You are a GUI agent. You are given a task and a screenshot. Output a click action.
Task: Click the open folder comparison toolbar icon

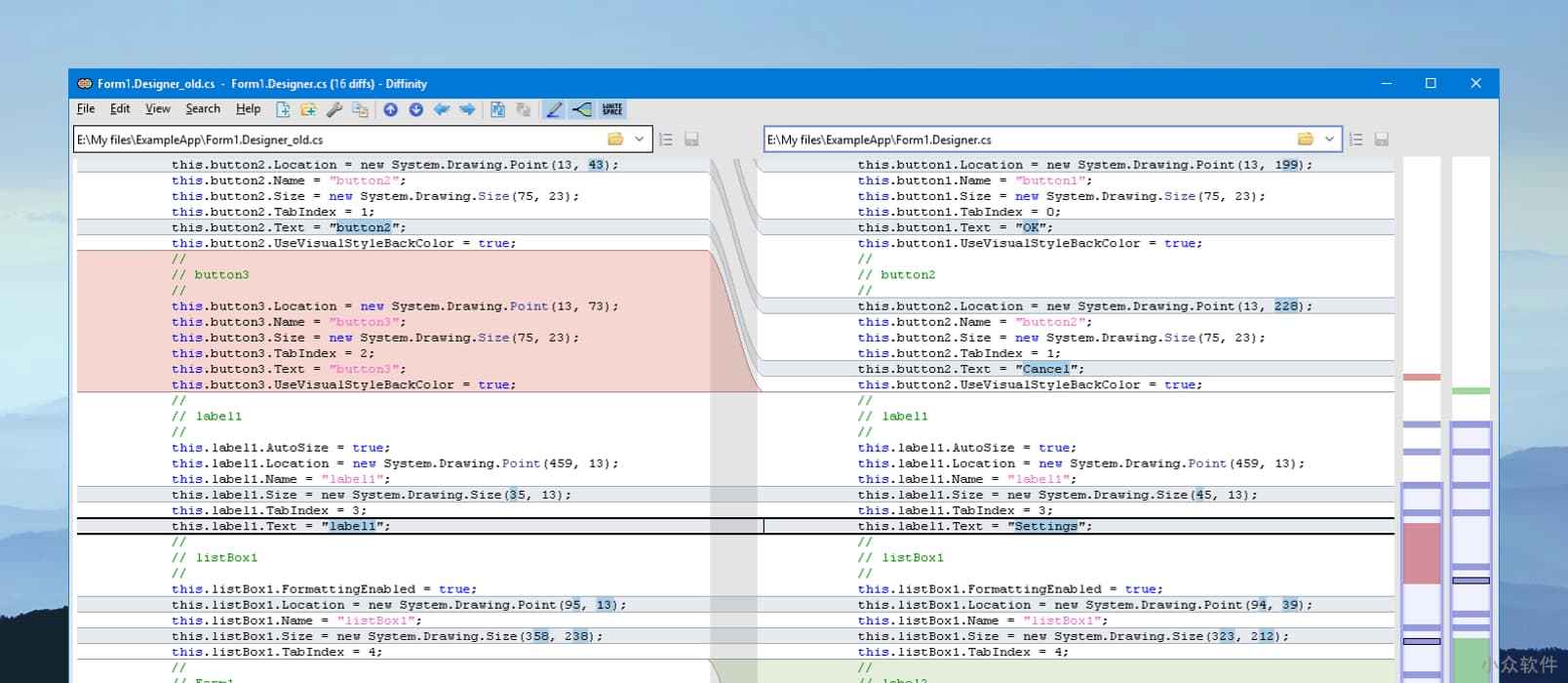(308, 109)
